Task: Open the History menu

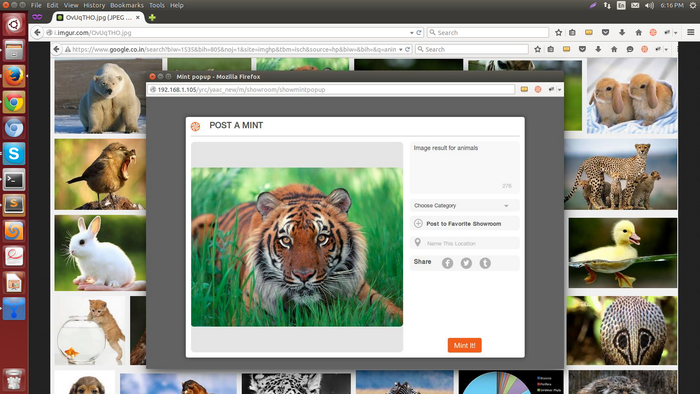Action: tap(94, 5)
